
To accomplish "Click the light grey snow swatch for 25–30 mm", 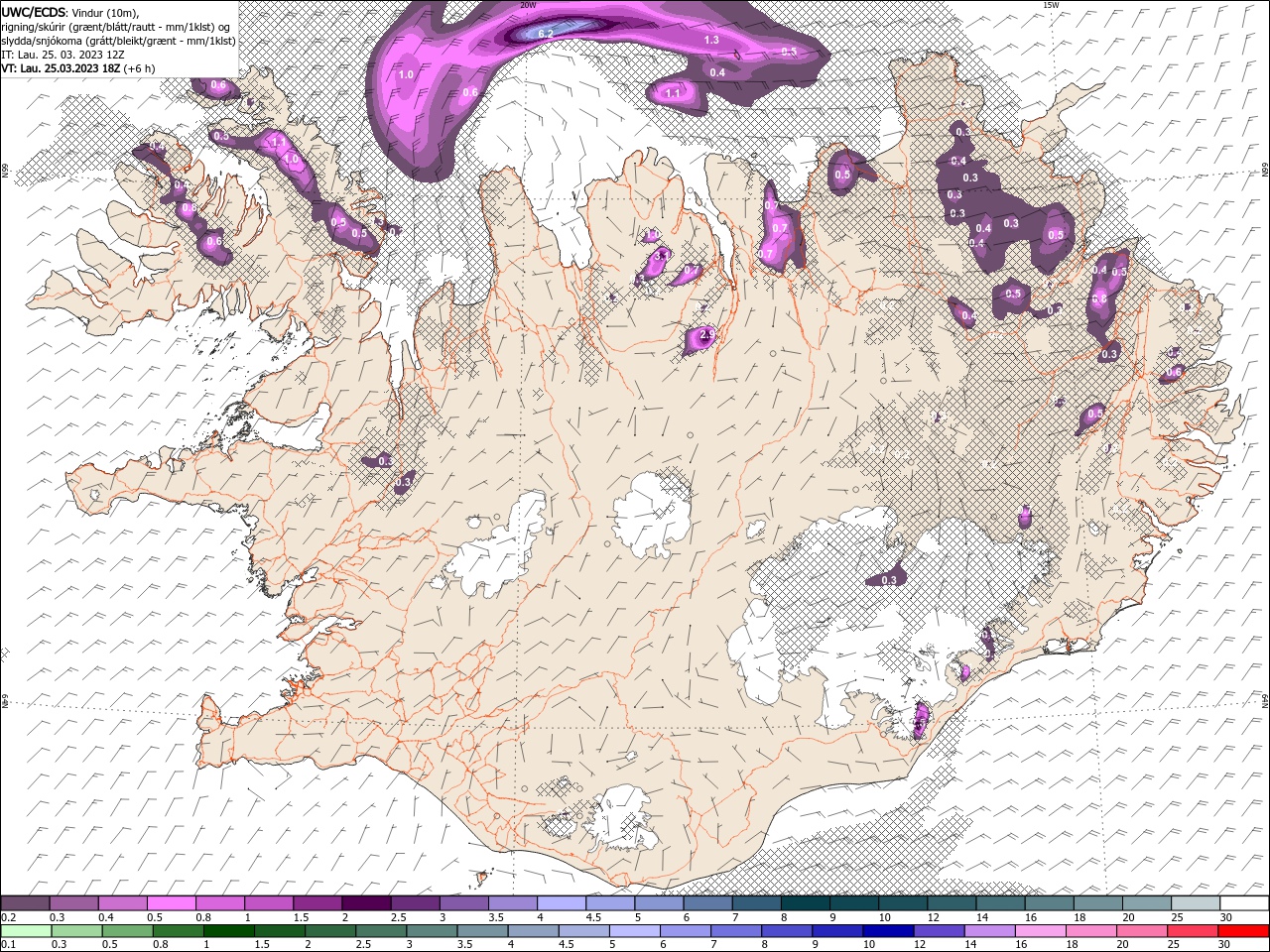I will (x=1195, y=903).
